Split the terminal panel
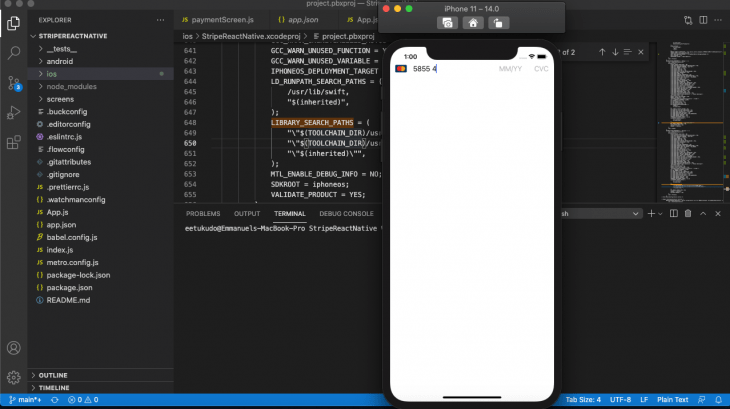This screenshot has height=409, width=730. (673, 214)
